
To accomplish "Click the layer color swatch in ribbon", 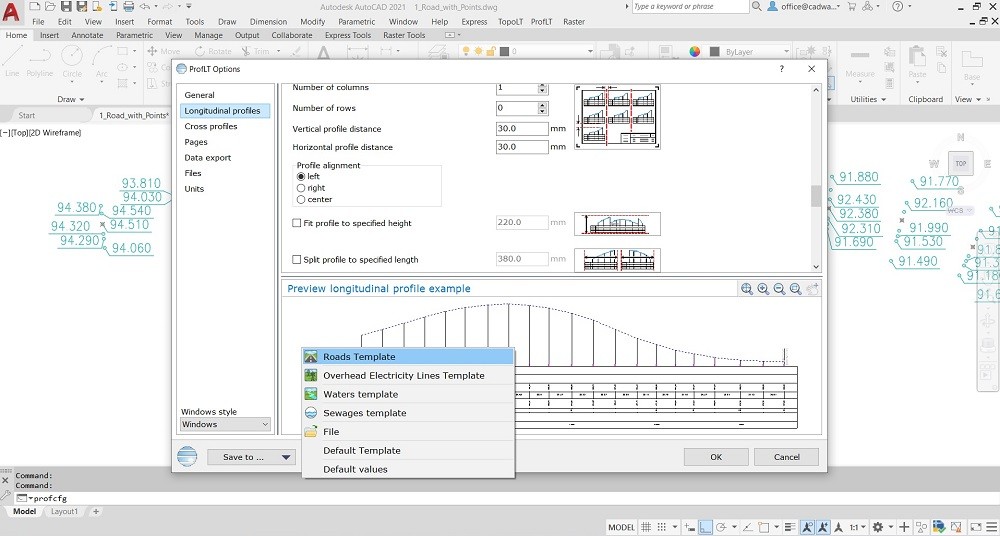I will pyautogui.click(x=503, y=52).
